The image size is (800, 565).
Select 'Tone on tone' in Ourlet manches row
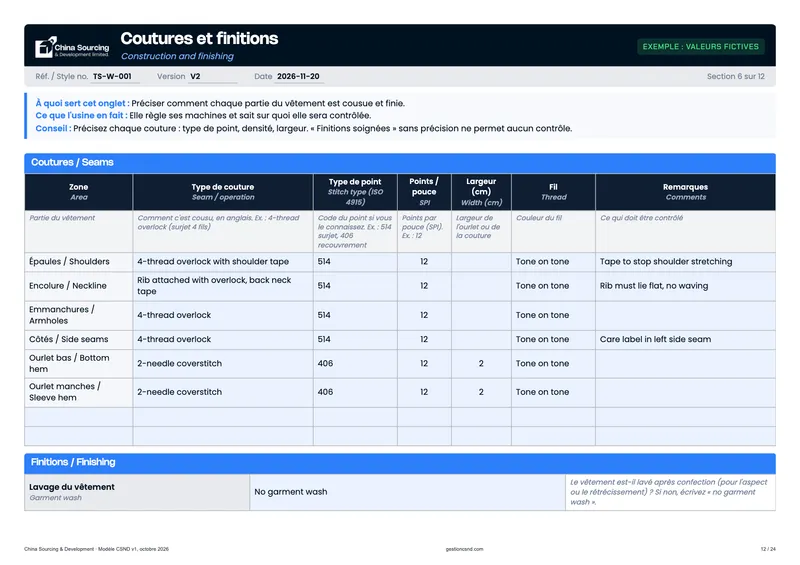554,392
